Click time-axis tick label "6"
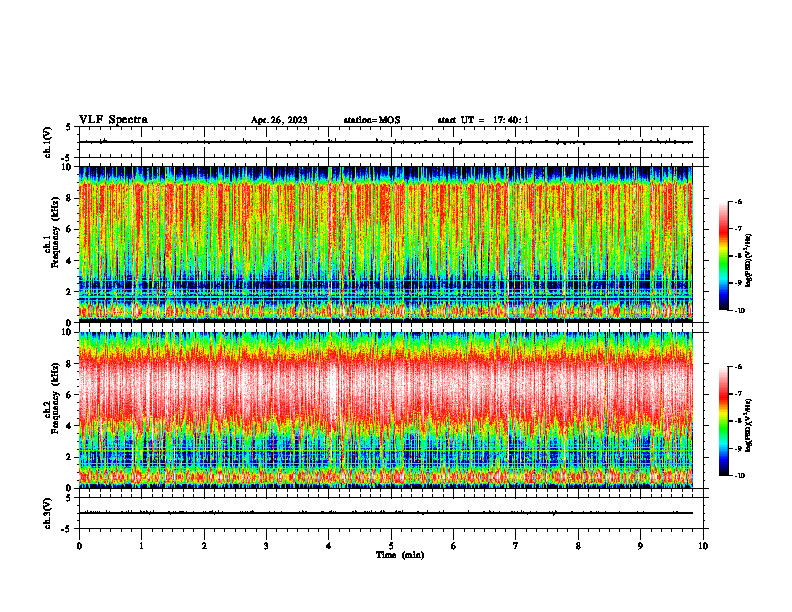Image resolution: width=792 pixels, height=612 pixels. (453, 546)
